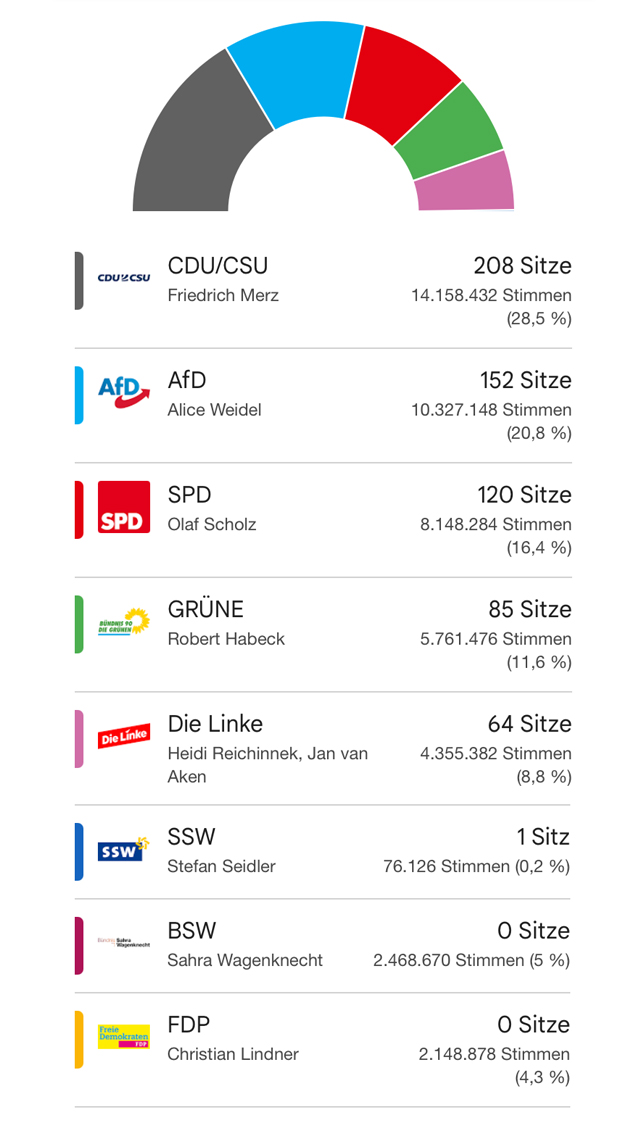Click the yellow color bar beside FDP
This screenshot has height=1125, width=642.
click(79, 1039)
